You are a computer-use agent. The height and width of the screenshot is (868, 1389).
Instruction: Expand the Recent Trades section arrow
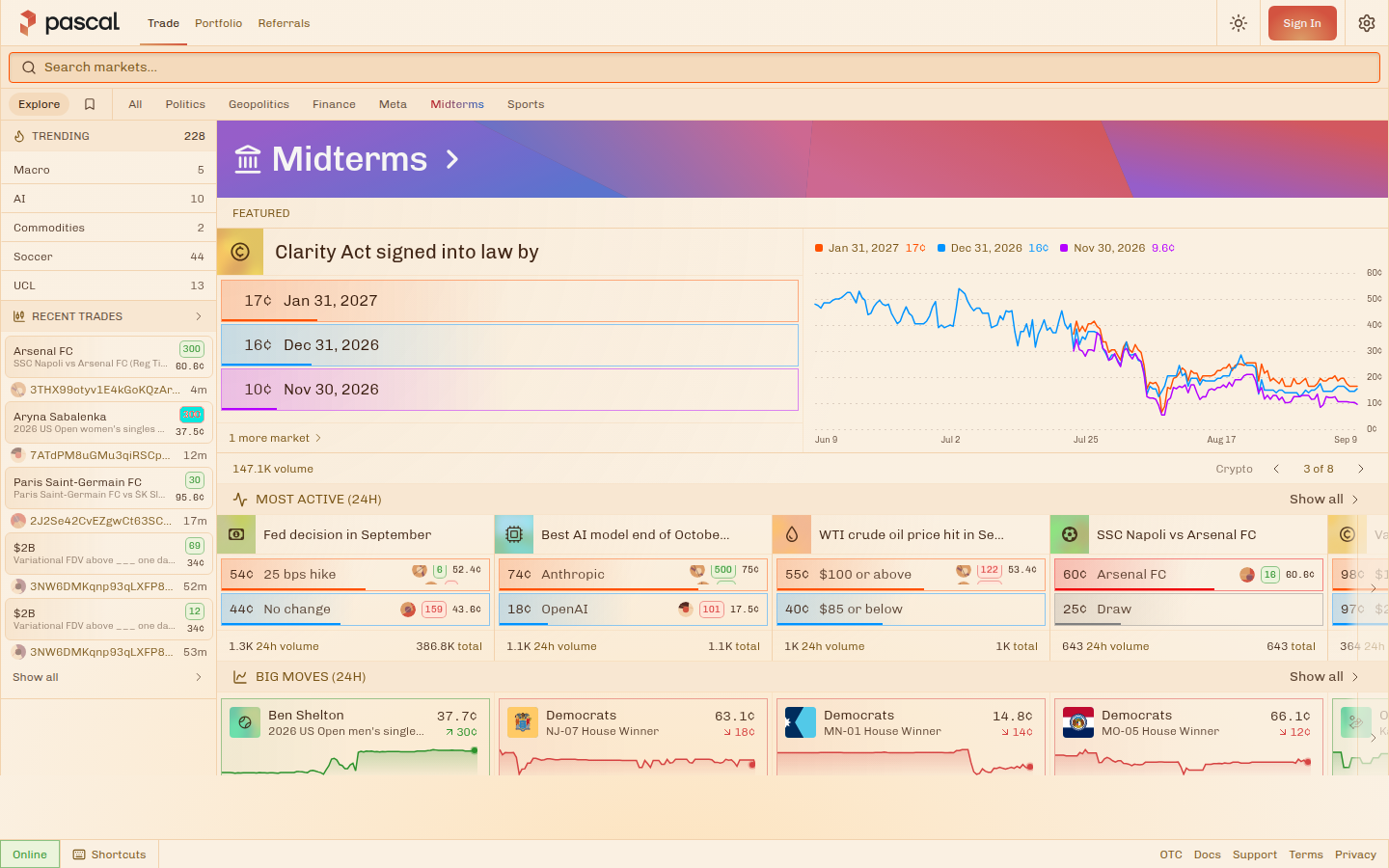tap(199, 316)
